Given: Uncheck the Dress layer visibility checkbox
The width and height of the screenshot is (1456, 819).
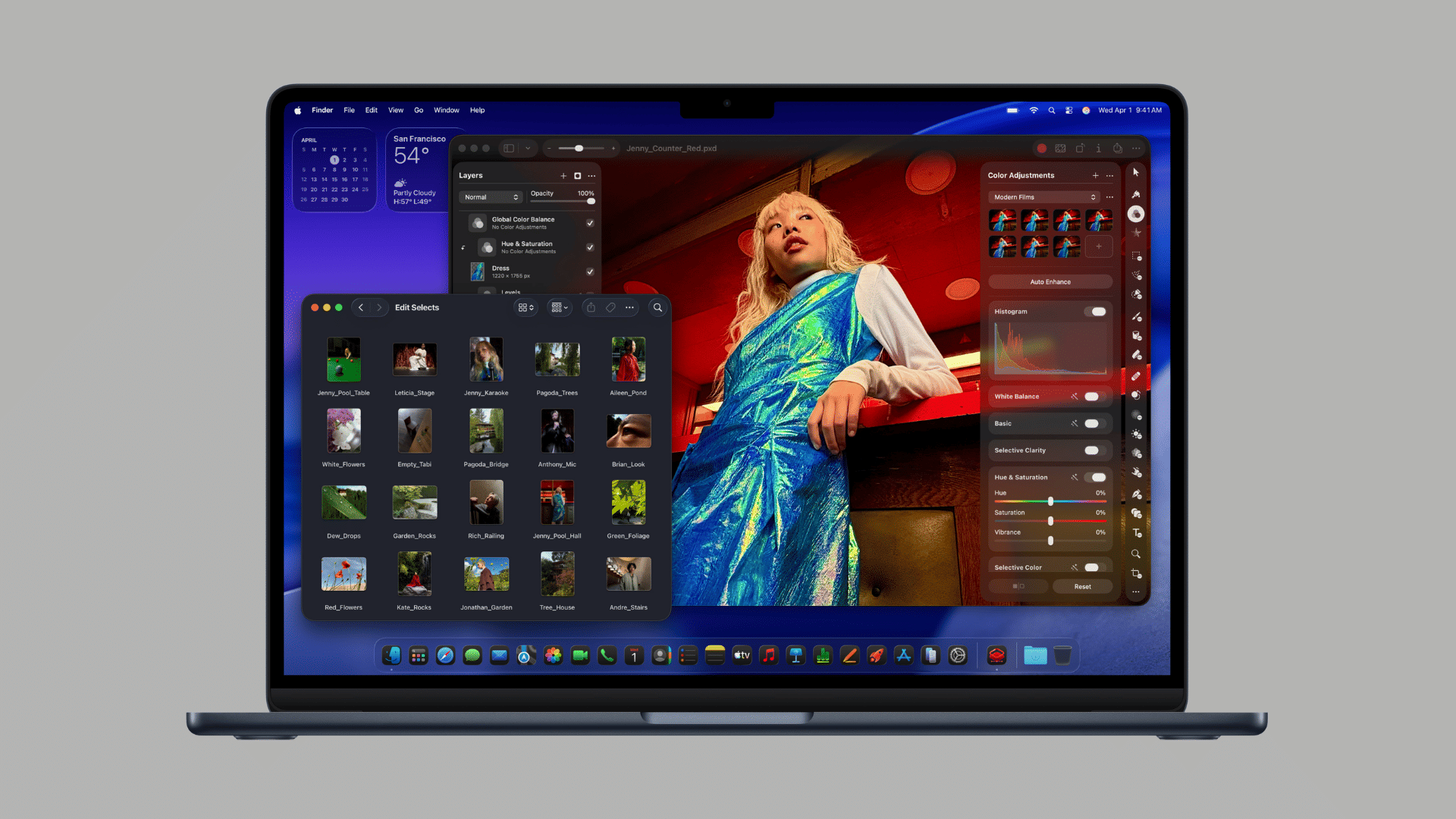Looking at the screenshot, I should coord(590,271).
